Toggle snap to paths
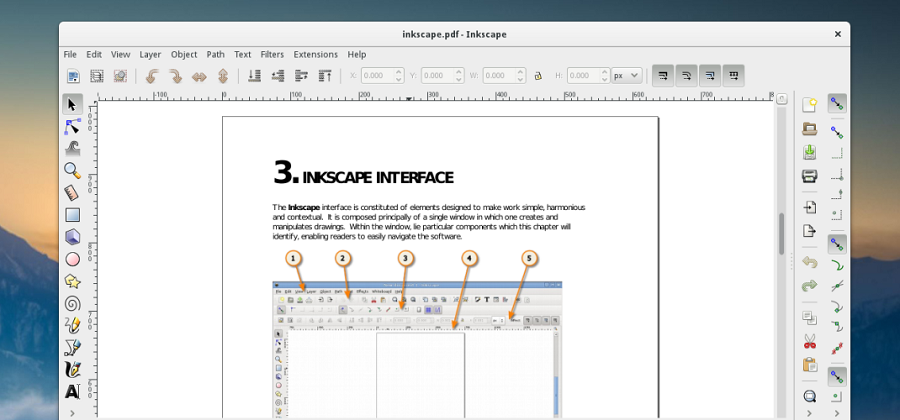Viewport: 900px width, 420px height. pos(837,265)
